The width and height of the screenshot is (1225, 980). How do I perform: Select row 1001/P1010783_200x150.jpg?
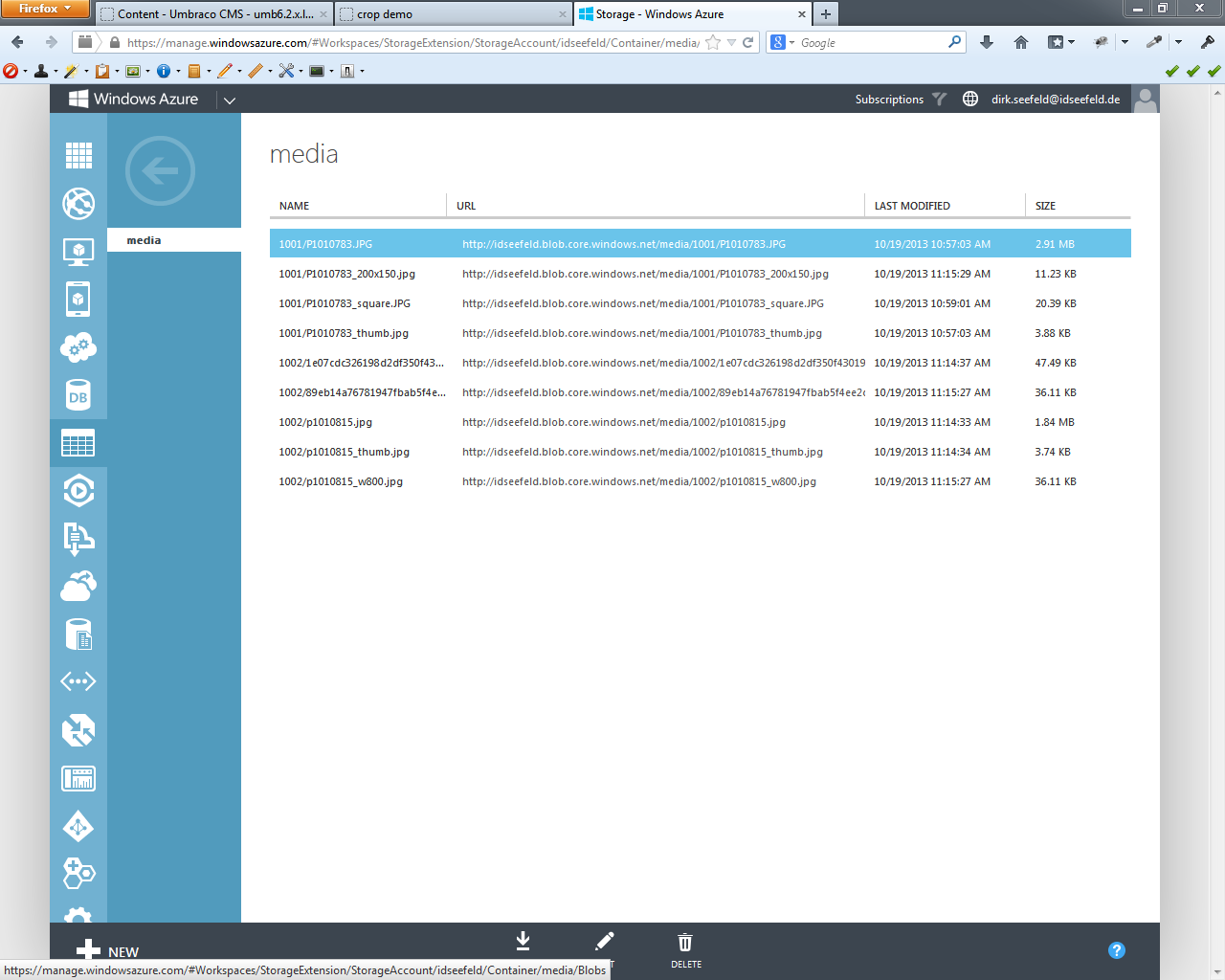tap(701, 274)
